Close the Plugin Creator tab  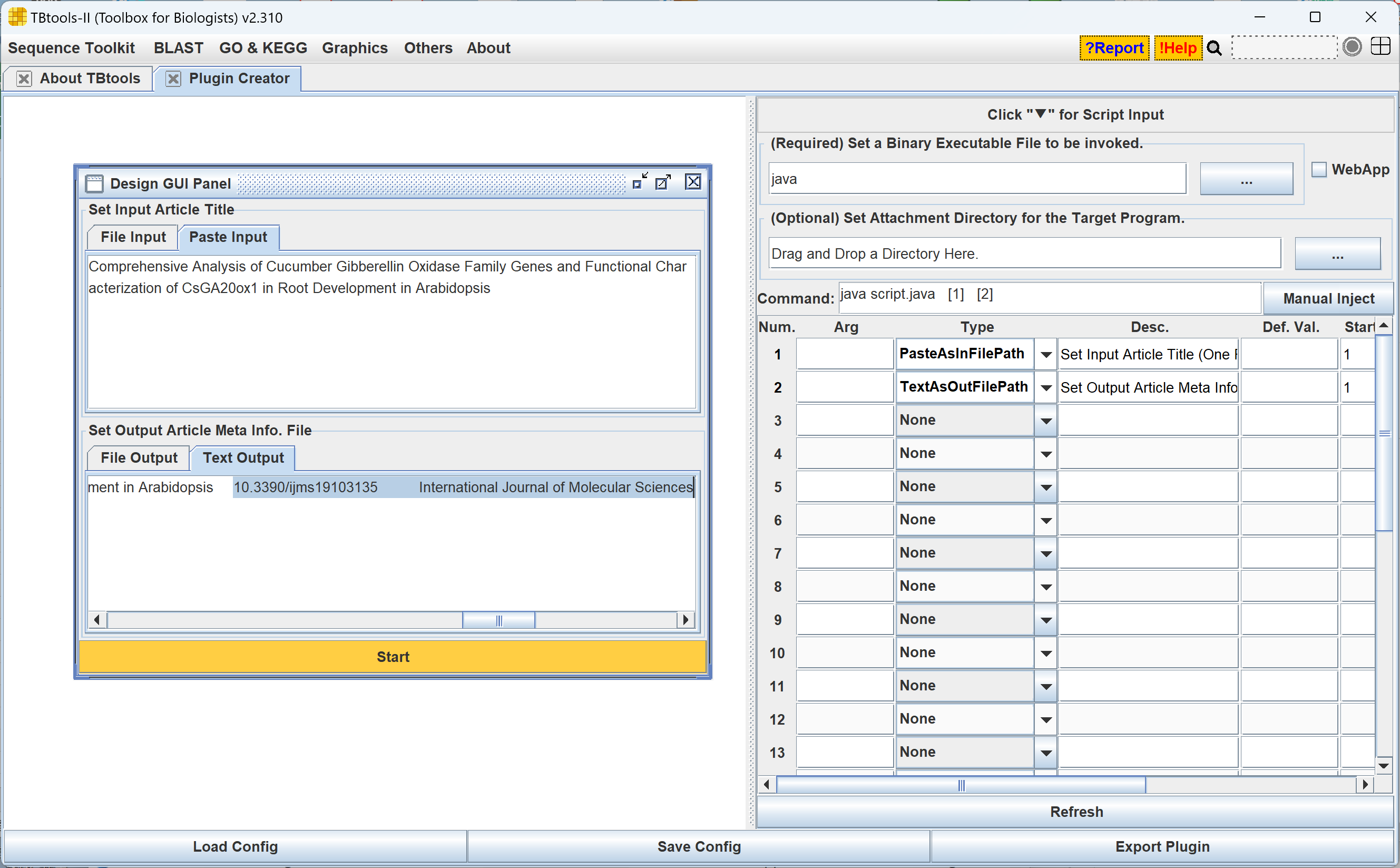point(173,79)
